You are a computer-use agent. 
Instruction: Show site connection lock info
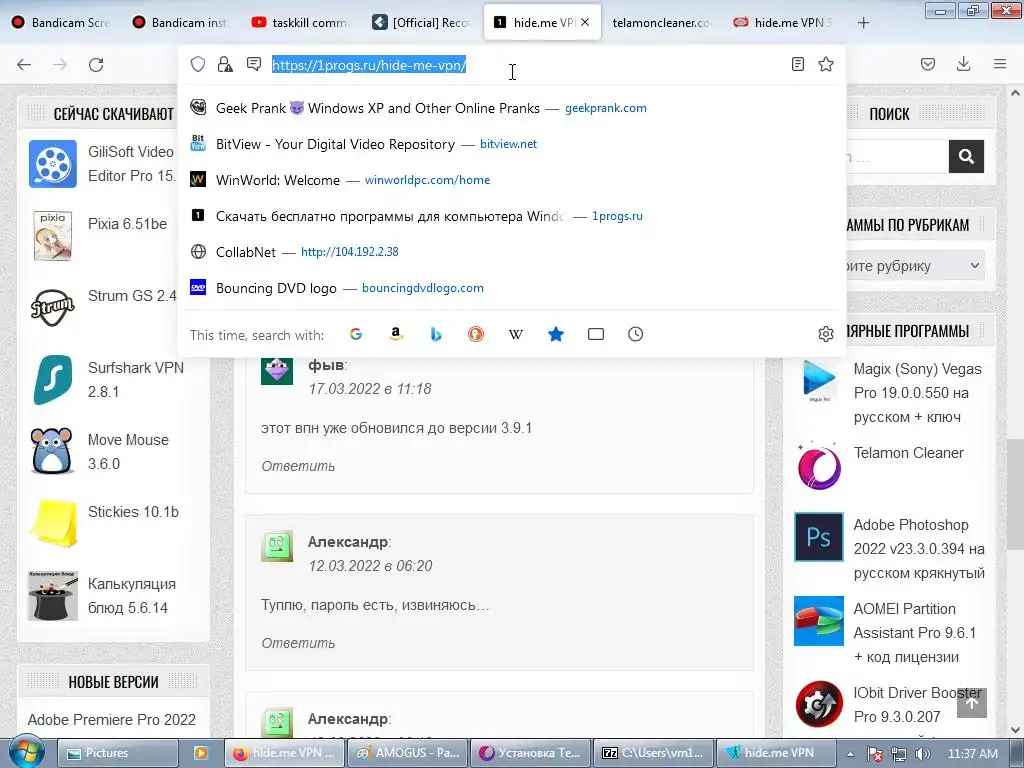[x=225, y=64]
